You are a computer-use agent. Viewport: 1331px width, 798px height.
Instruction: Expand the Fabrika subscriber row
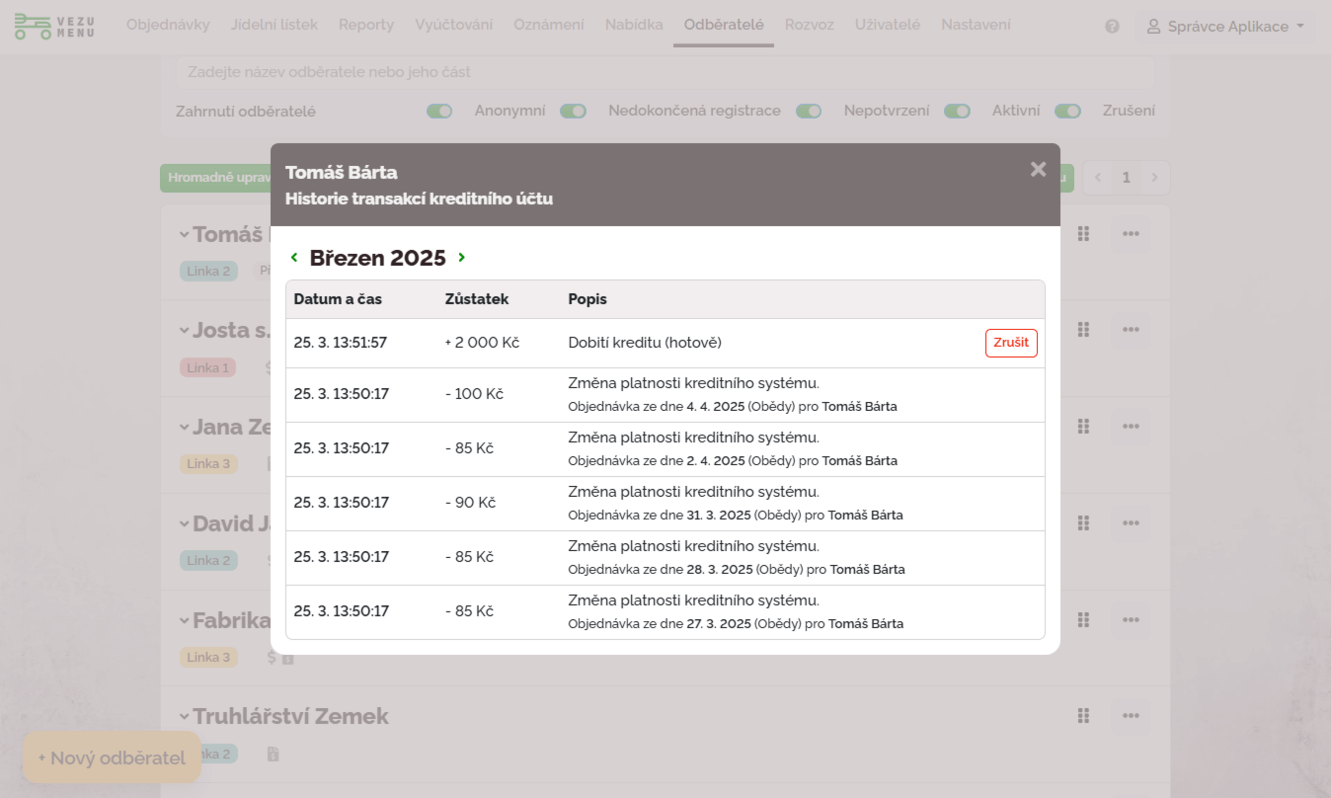coord(184,621)
